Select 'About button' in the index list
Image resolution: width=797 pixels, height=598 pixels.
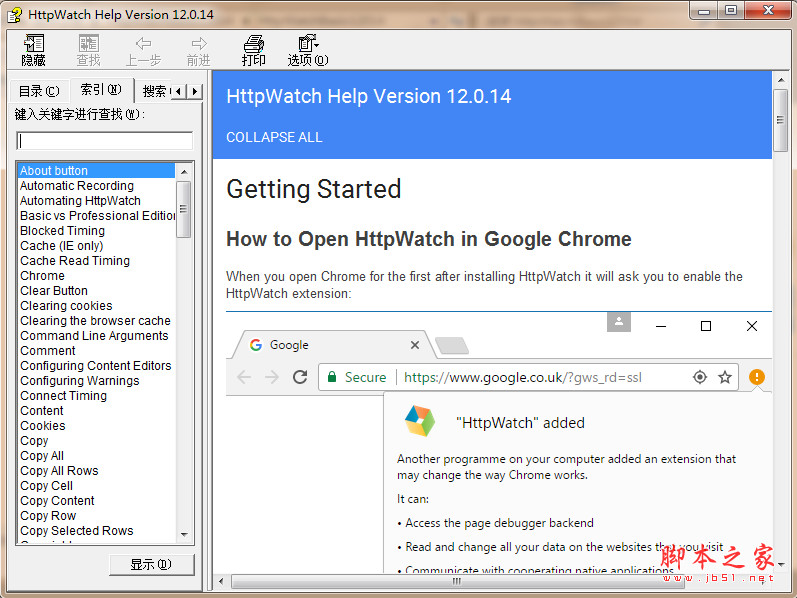click(x=97, y=170)
